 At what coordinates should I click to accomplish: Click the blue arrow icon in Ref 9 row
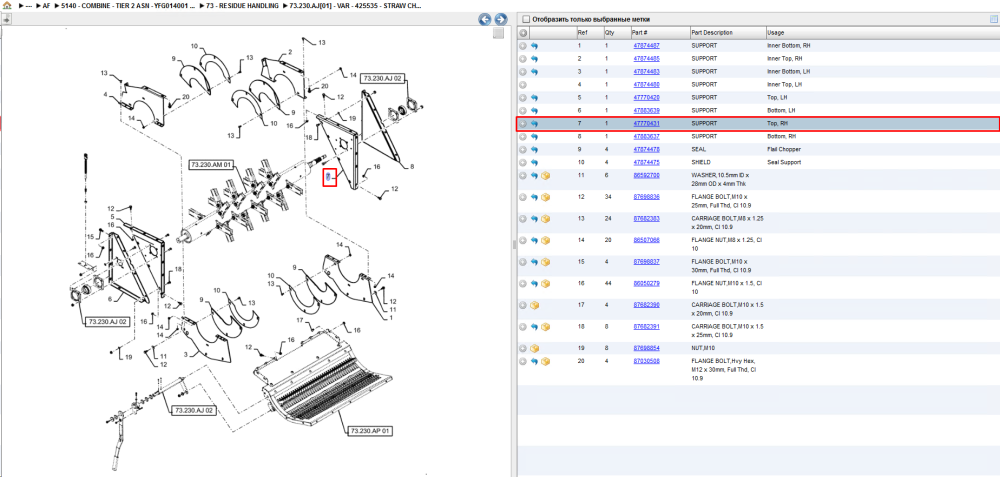point(534,149)
